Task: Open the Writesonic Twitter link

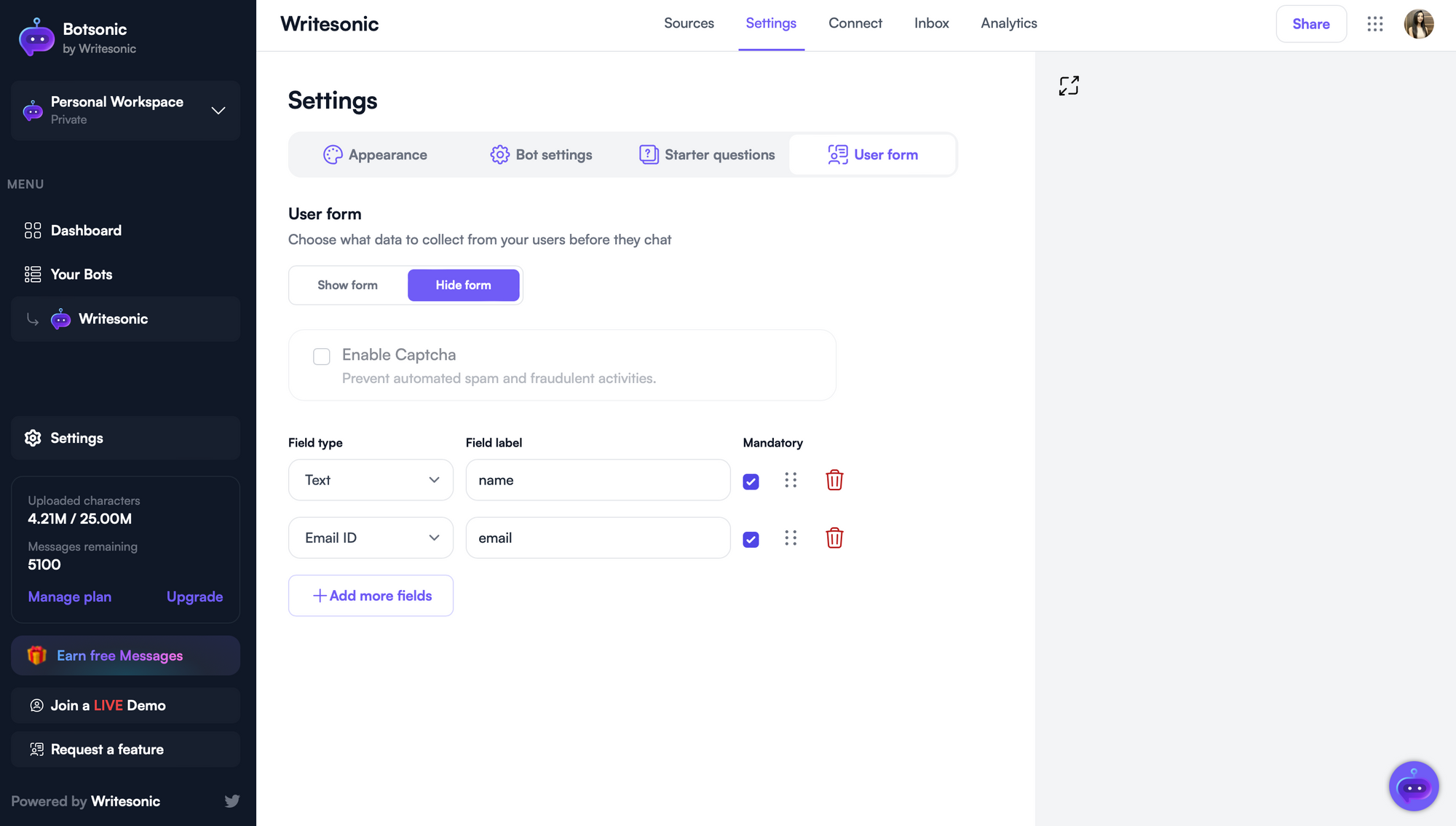Action: (232, 801)
